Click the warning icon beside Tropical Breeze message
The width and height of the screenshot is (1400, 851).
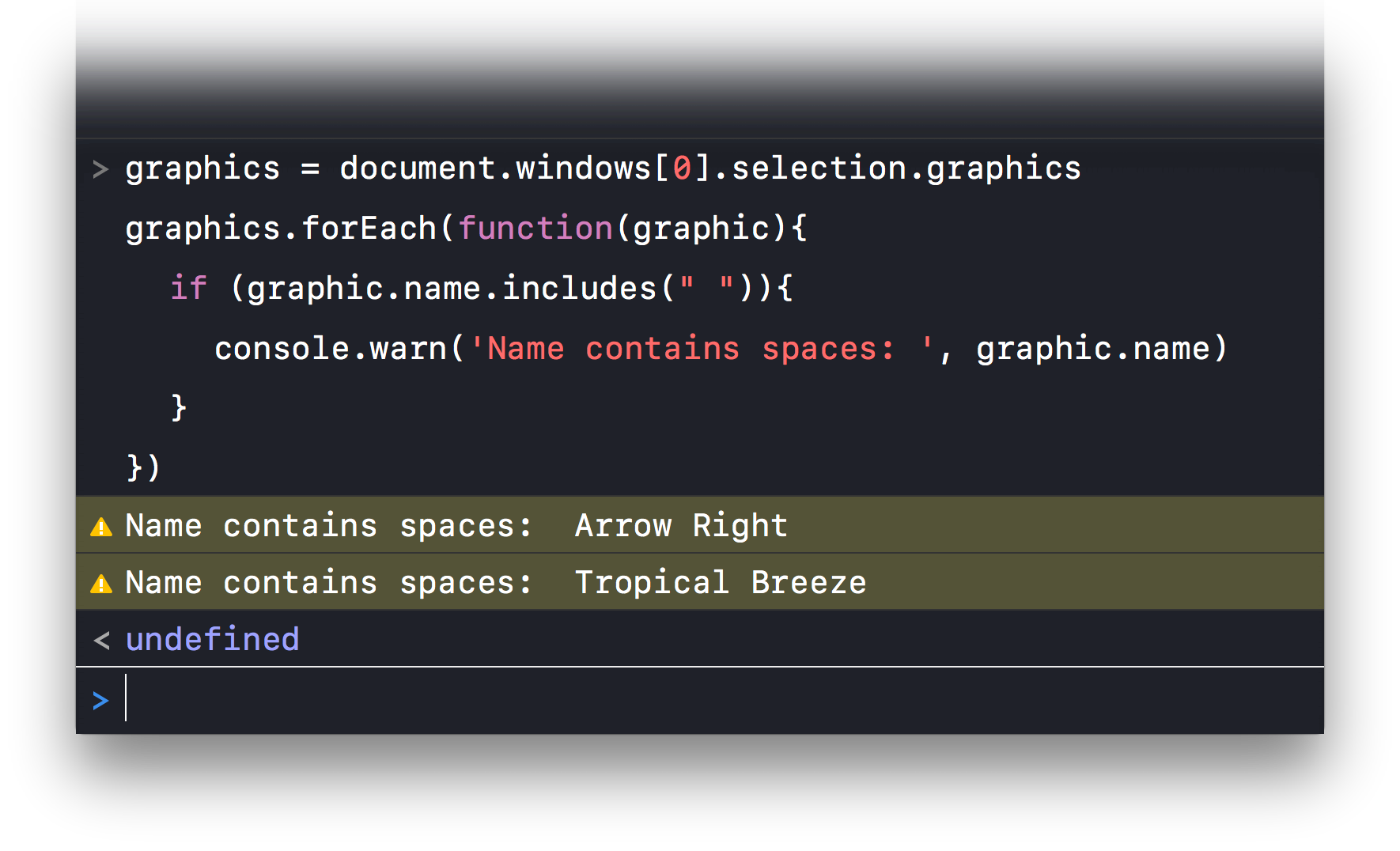pyautogui.click(x=101, y=584)
